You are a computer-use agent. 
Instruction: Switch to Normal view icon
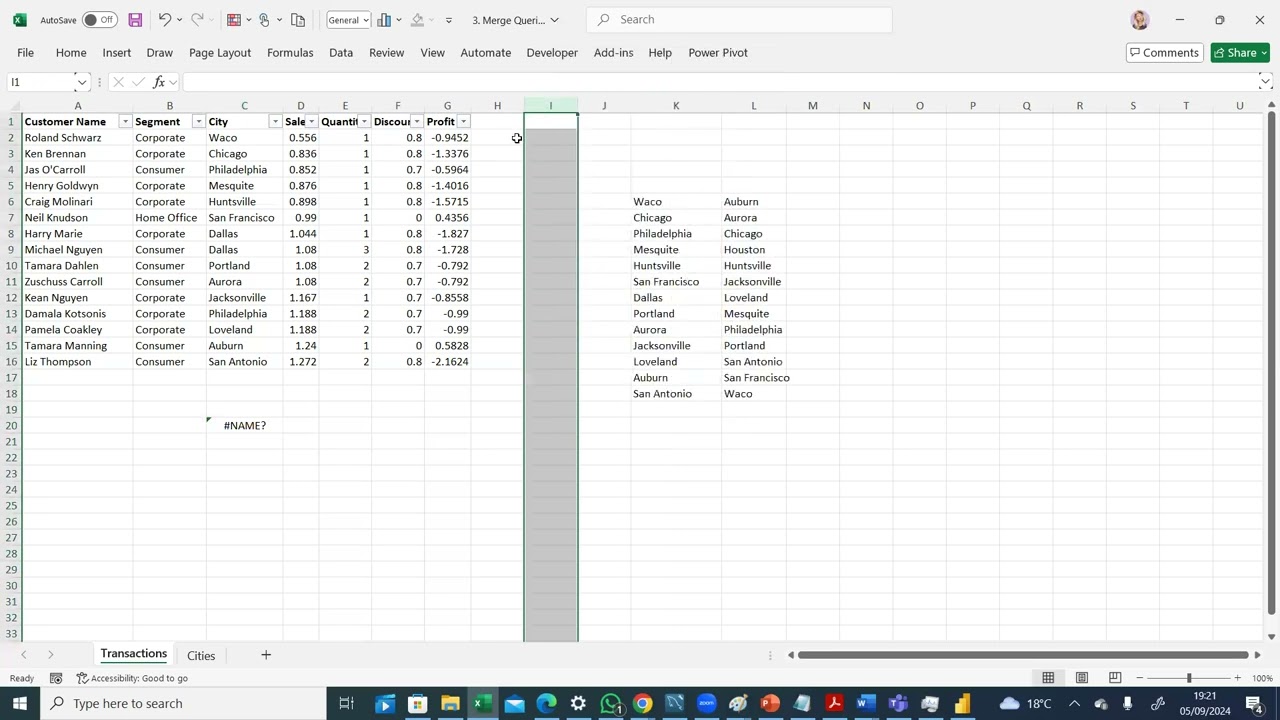1048,678
